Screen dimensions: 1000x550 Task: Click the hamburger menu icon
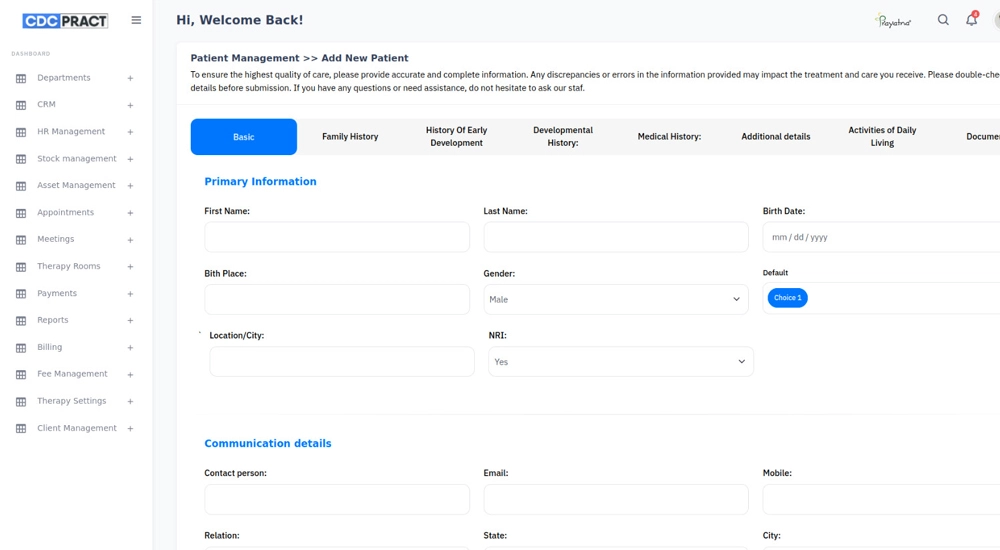(x=136, y=20)
